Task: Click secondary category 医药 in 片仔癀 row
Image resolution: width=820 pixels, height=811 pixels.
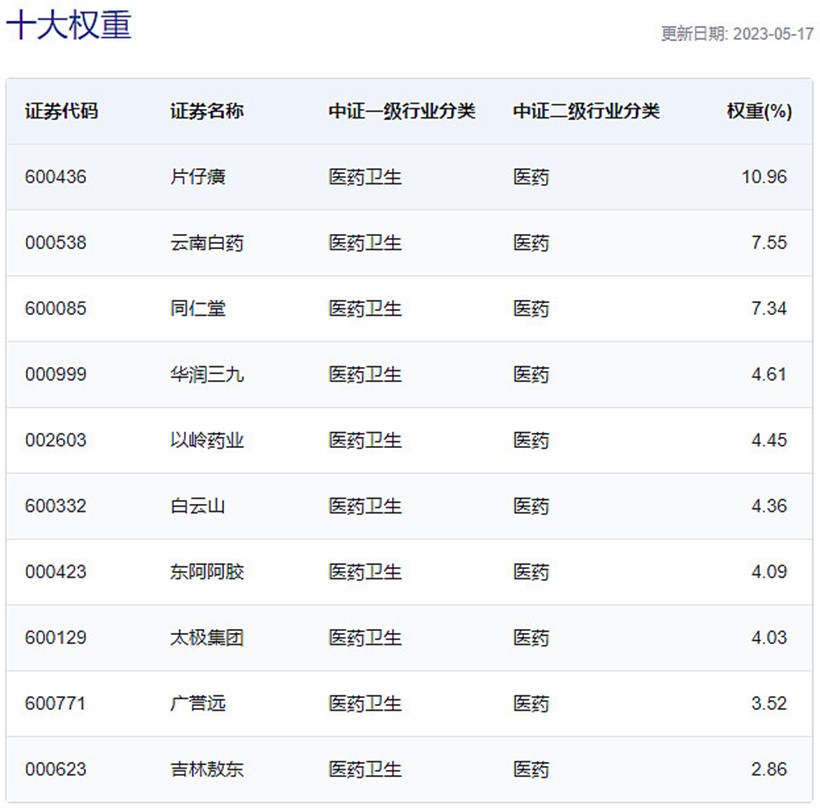Action: click(531, 177)
